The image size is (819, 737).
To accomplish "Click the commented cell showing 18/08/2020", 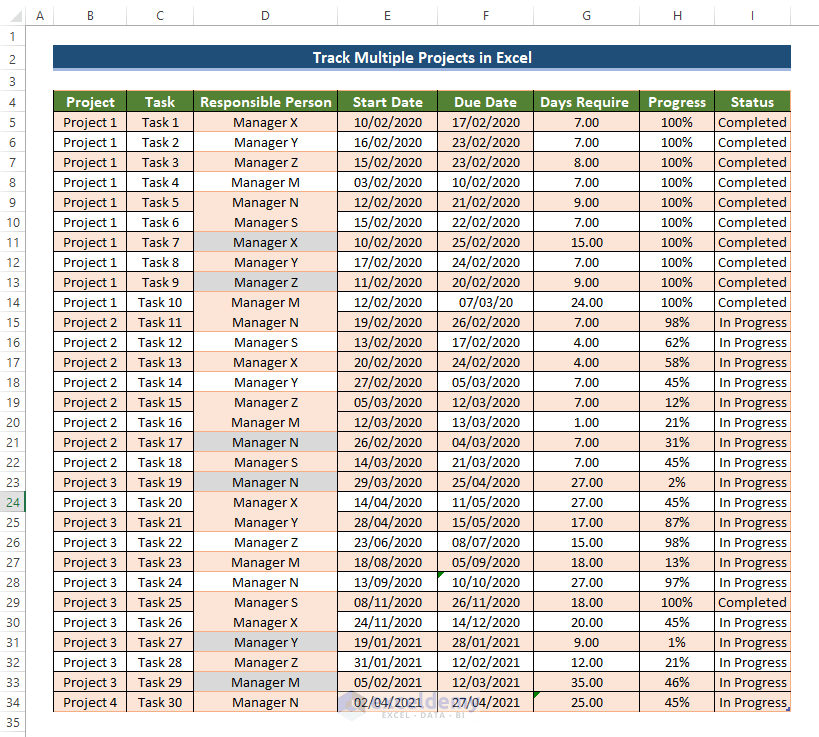I will click(387, 562).
